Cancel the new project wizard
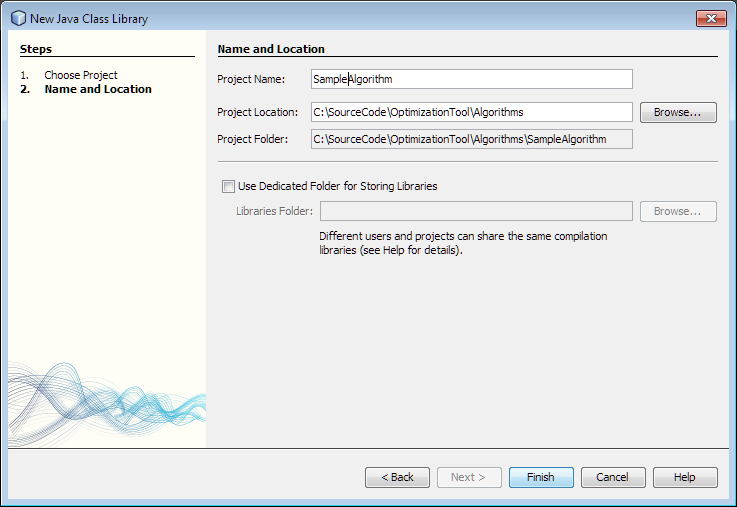Screen dimensions: 737x507 click(x=613, y=477)
